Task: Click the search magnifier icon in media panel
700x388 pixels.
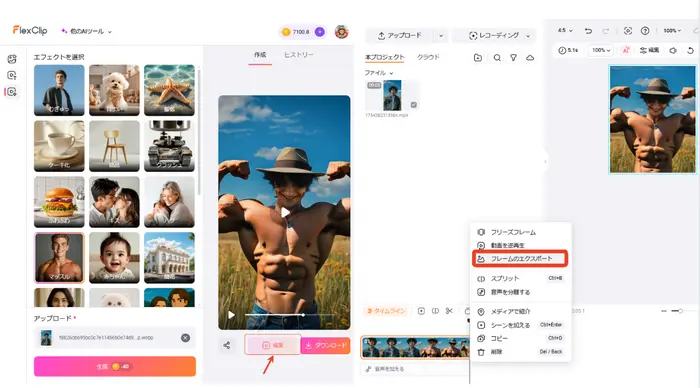Action: [497, 58]
